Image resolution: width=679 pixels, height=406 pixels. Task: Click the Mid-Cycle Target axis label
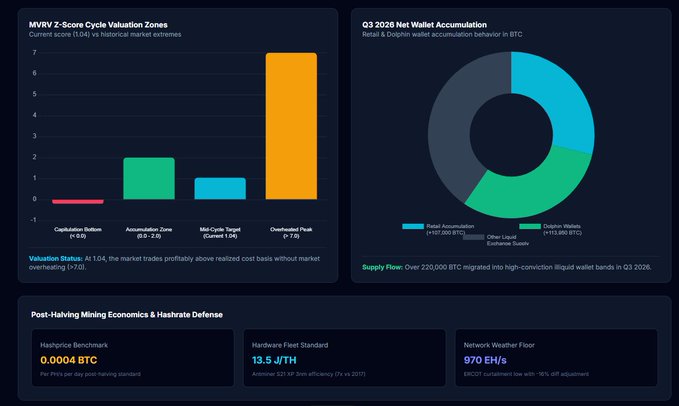click(220, 232)
